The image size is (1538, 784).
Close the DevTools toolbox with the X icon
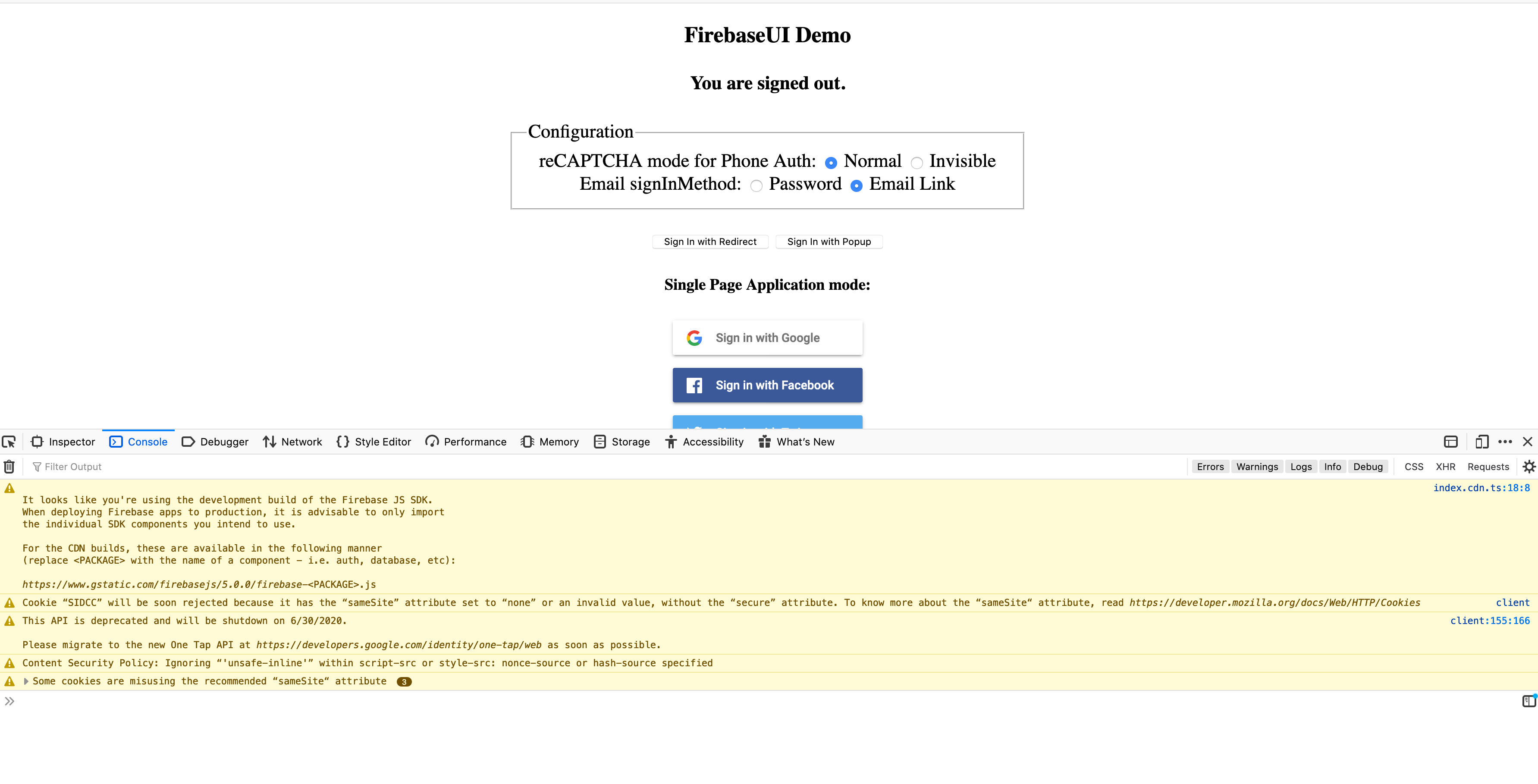coord(1528,441)
